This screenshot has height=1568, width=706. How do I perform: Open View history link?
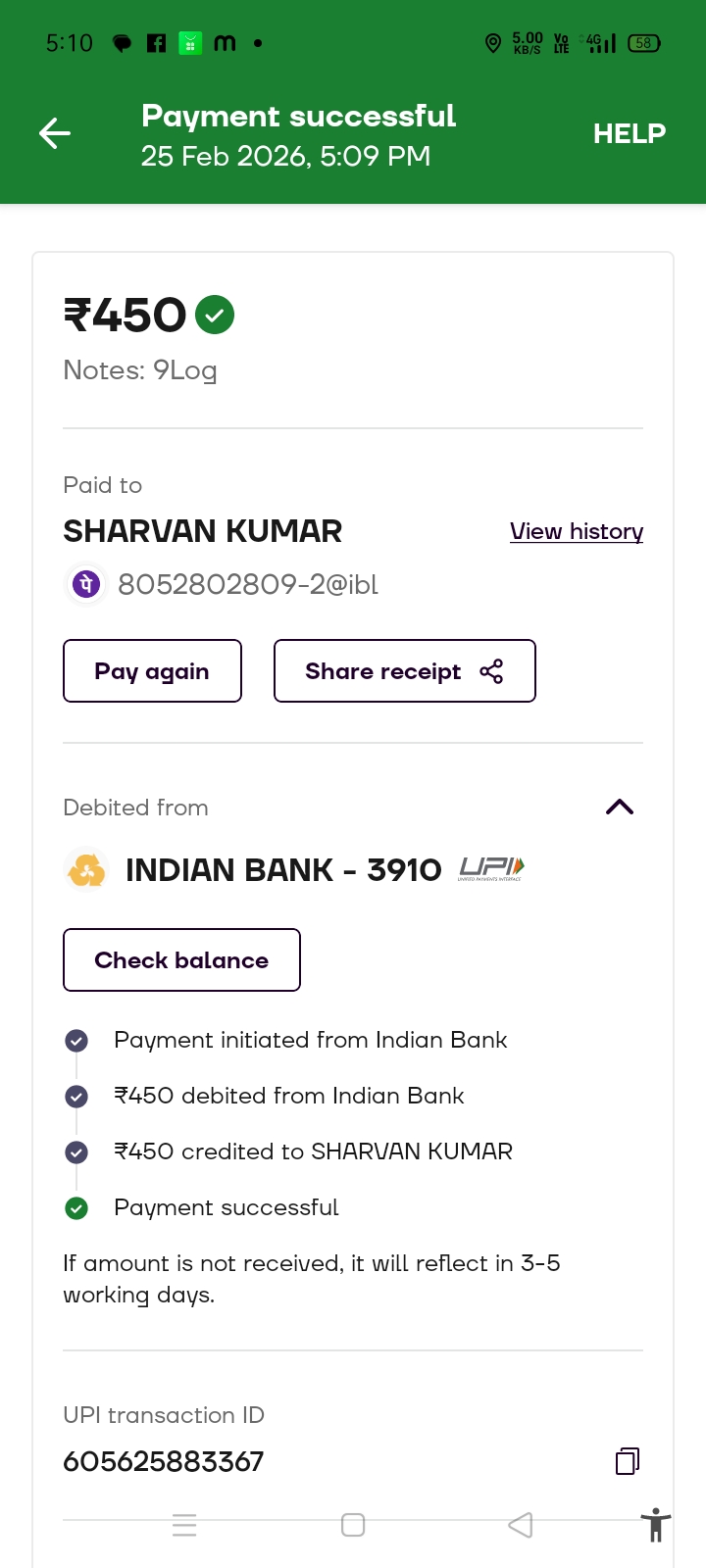tap(576, 531)
